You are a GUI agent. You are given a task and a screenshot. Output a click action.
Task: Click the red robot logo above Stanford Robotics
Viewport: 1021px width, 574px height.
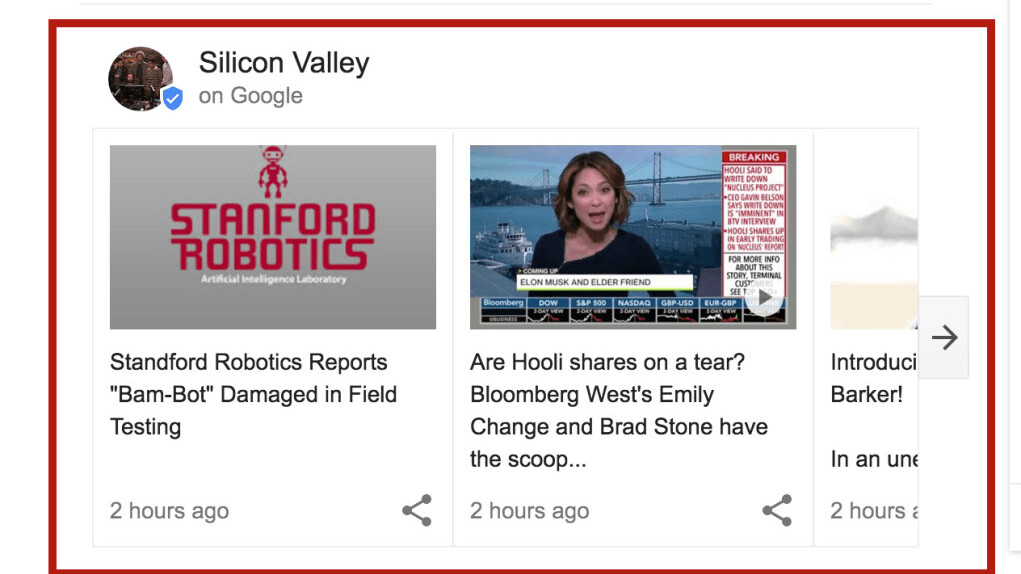pos(273,171)
